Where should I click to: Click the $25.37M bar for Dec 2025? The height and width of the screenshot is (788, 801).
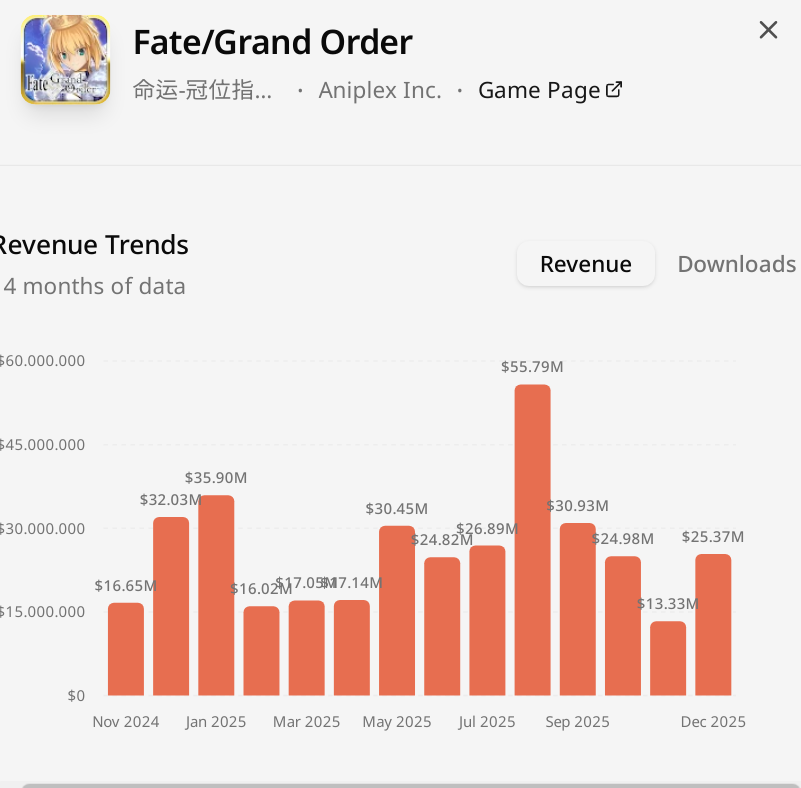coord(713,625)
